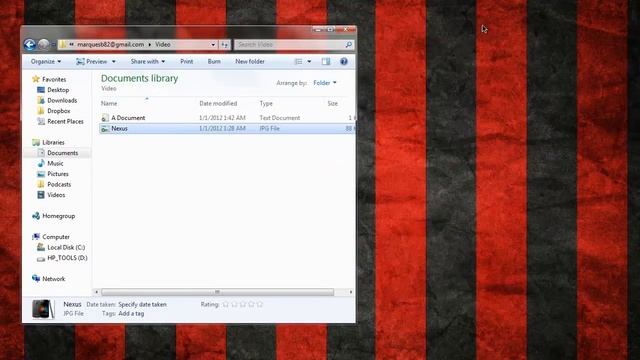Image resolution: width=640 pixels, height=360 pixels.
Task: Click the horizontal scrollbar thumb
Action: pyautogui.click(x=218, y=292)
